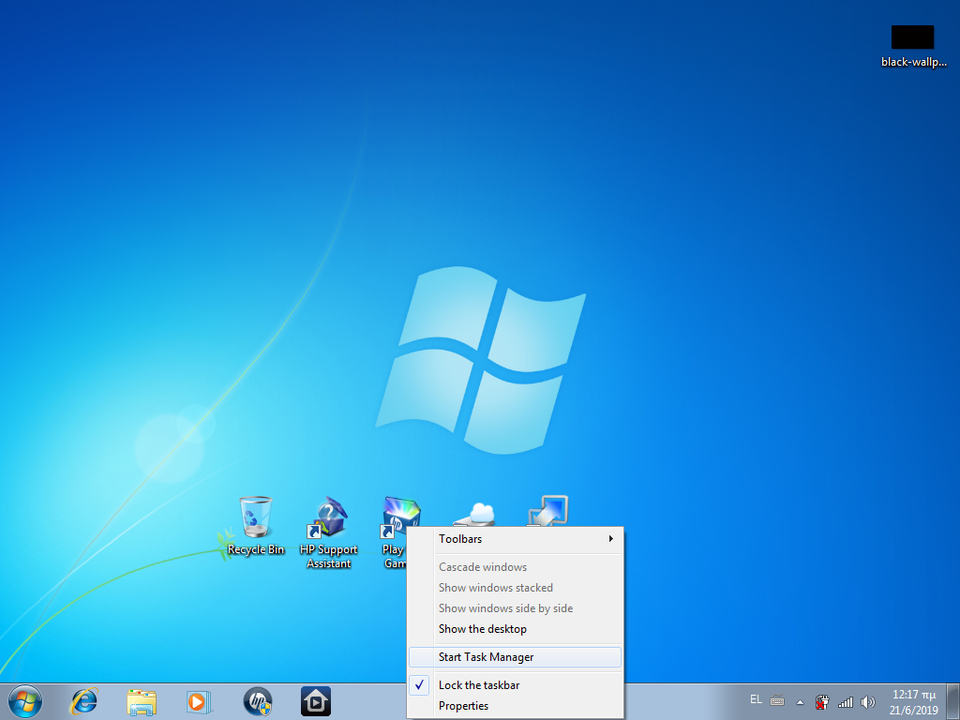Open taskbar Properties from context menu
Screen dimensions: 960x720
point(516,707)
